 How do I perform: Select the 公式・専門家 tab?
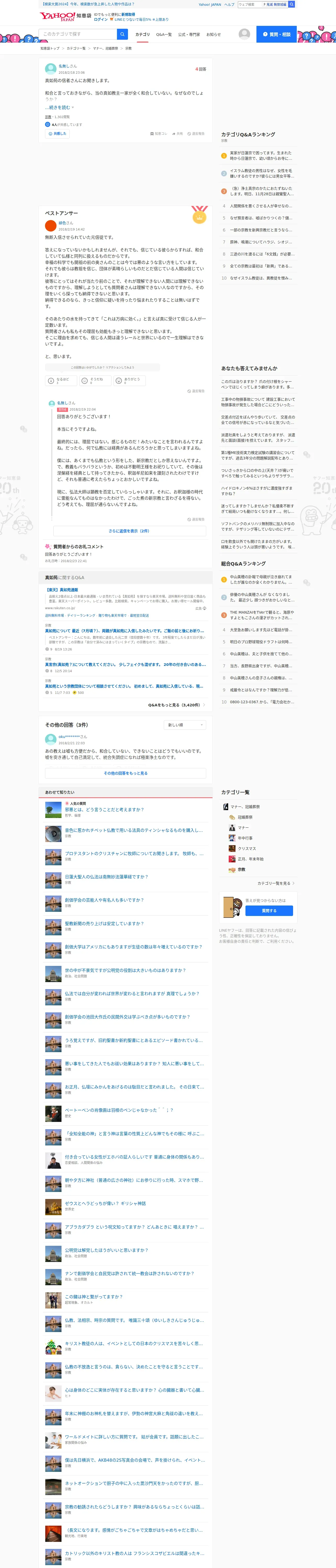[189, 35]
